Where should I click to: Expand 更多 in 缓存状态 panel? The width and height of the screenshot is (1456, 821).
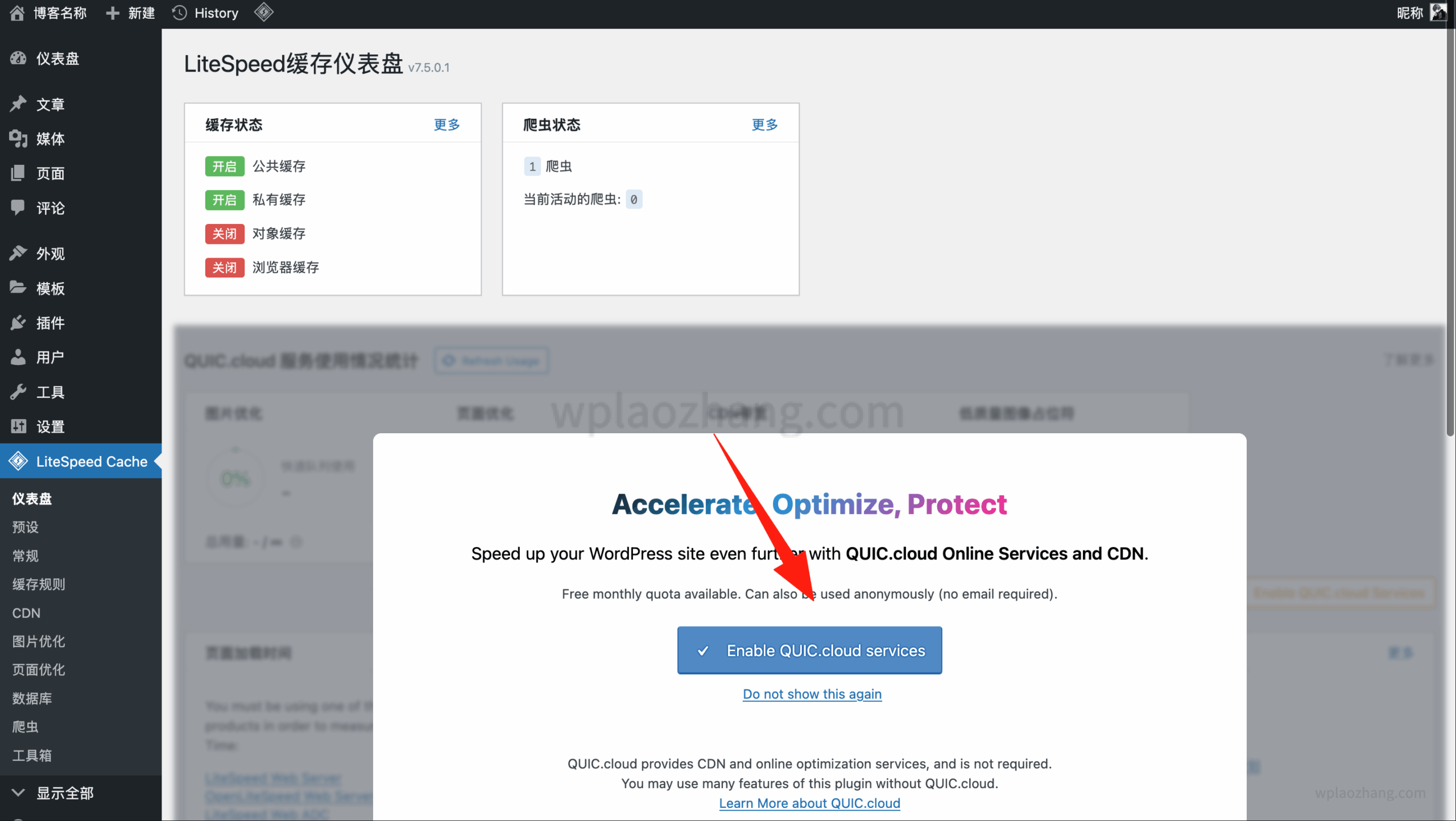[446, 125]
